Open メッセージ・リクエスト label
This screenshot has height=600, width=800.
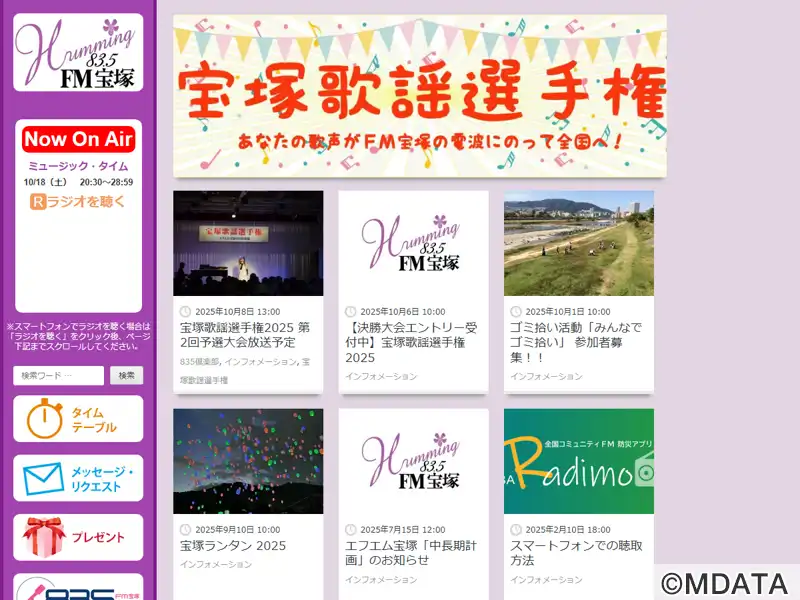102,479
